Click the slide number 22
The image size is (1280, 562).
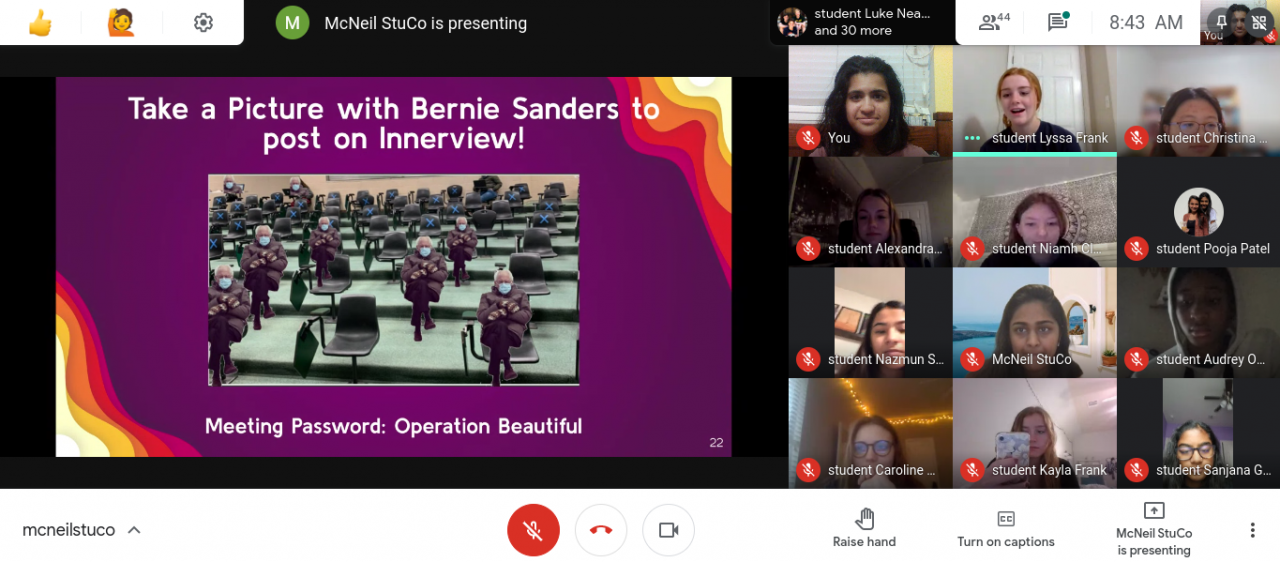[716, 442]
